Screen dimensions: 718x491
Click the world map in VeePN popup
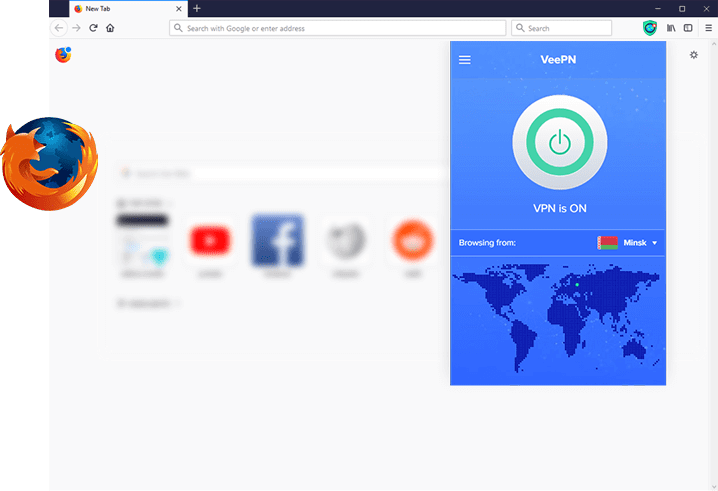point(557,316)
